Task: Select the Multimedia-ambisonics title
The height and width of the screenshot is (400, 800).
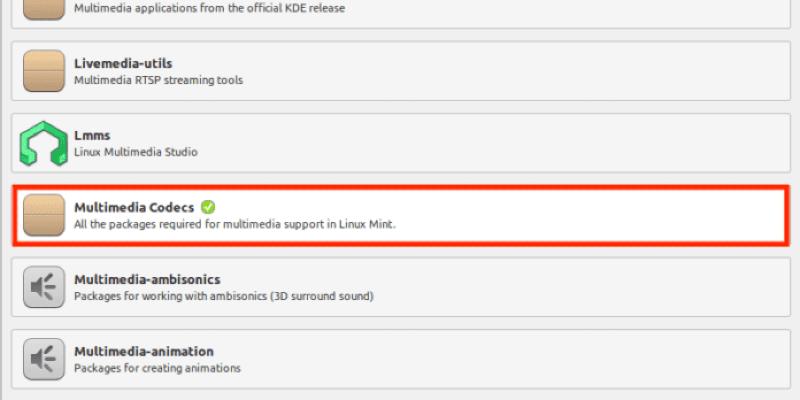Action: [x=147, y=279]
